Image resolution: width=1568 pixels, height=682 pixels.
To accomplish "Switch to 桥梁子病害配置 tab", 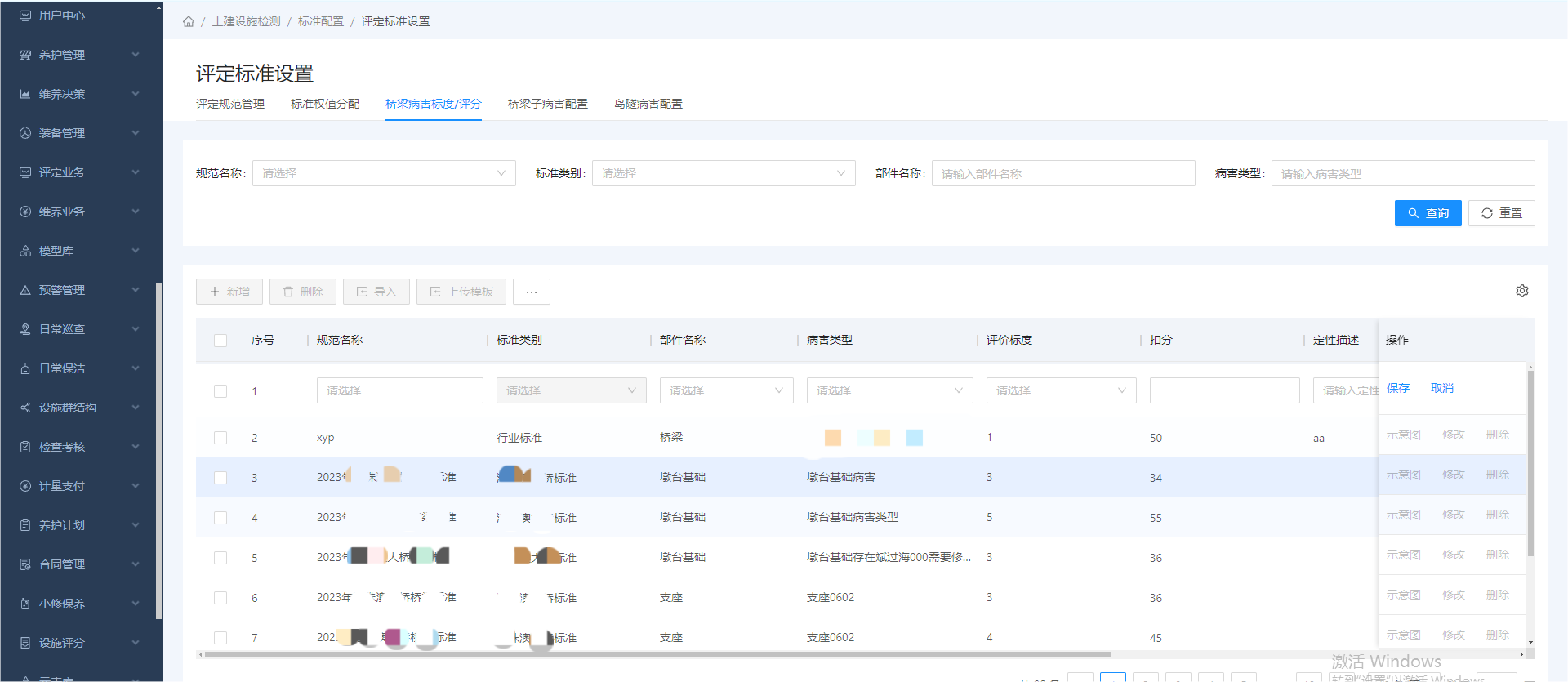I will [x=548, y=104].
